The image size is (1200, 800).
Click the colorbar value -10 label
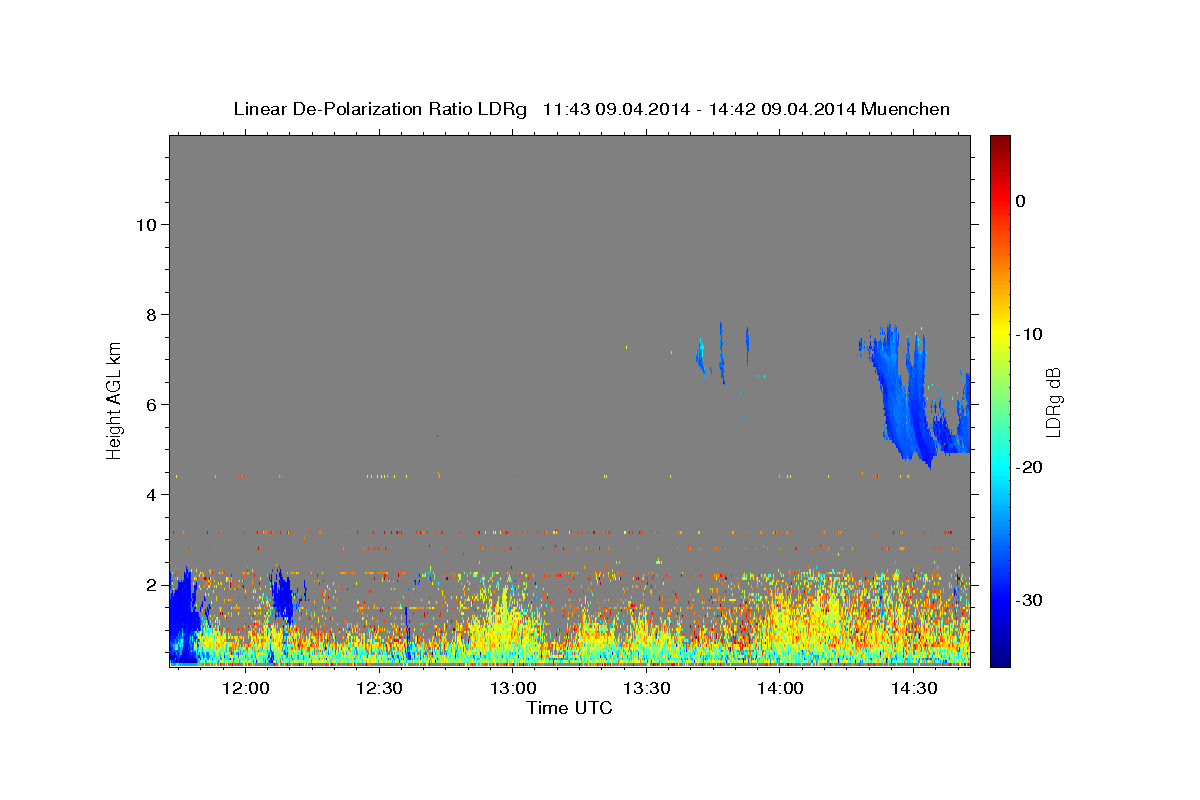(x=1029, y=334)
